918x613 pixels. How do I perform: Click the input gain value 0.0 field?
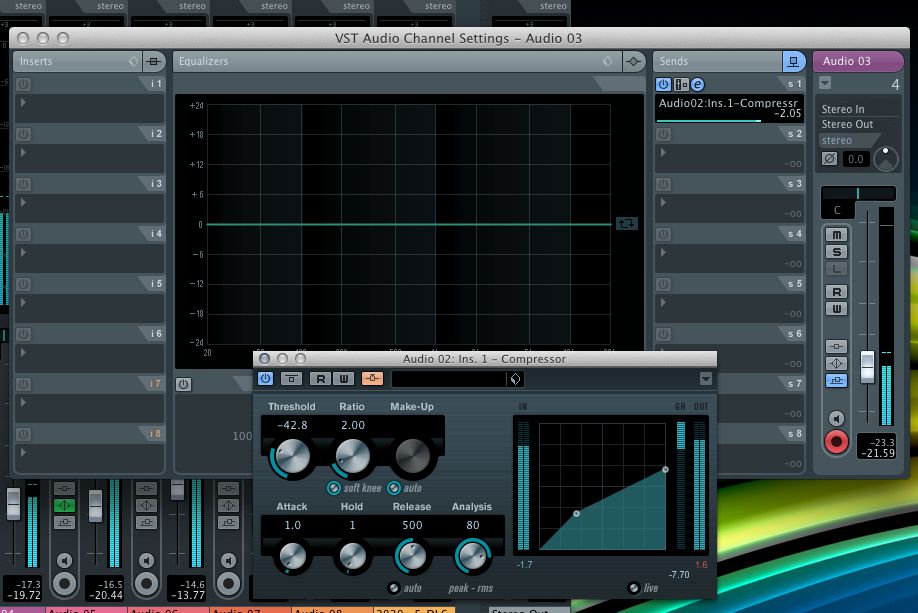[855, 159]
